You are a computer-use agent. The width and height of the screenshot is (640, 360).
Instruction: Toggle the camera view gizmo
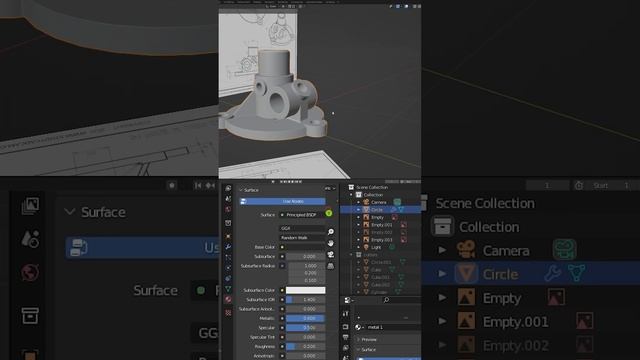[331, 255]
